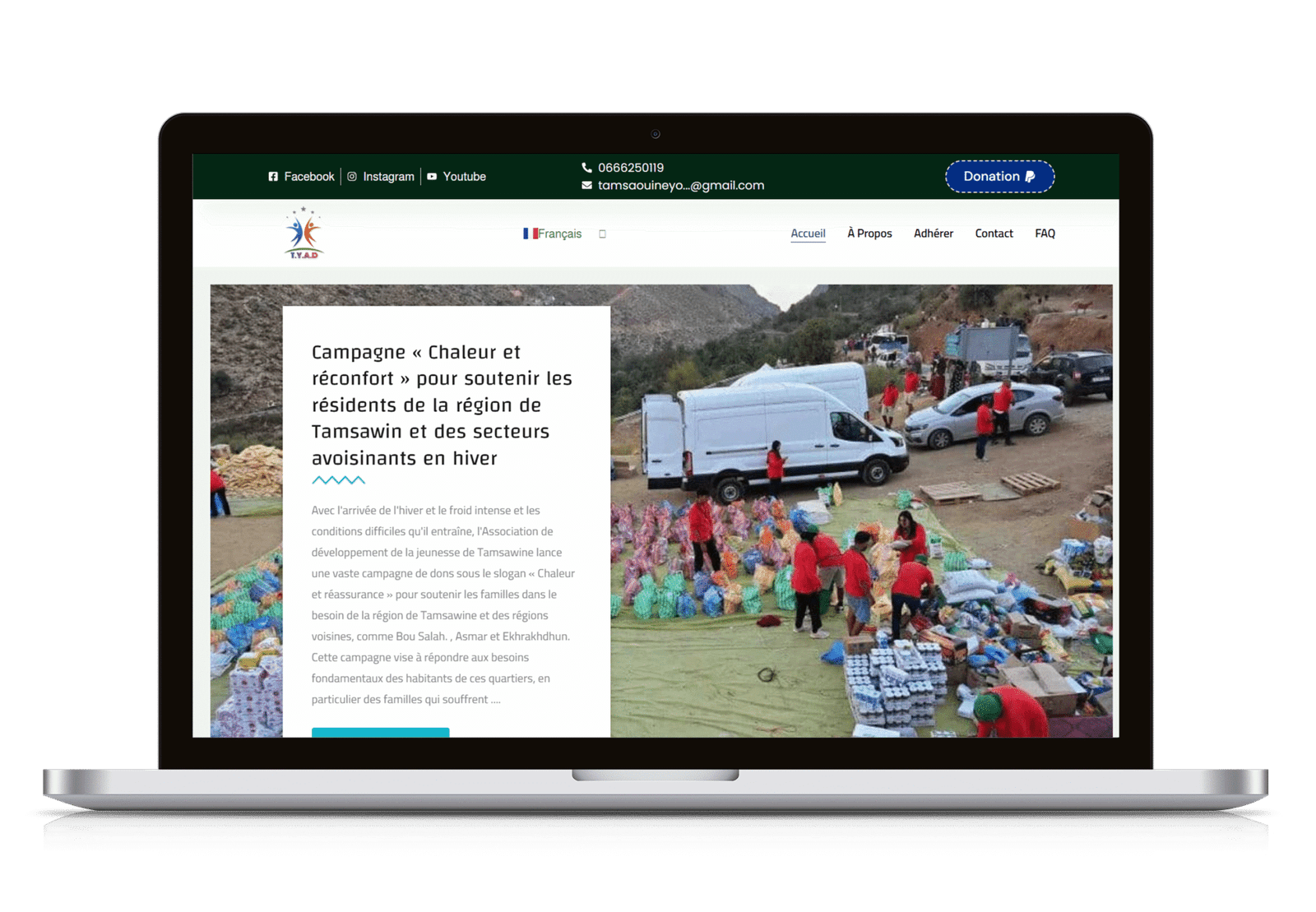
Task: Open Contact menu item
Action: coord(994,234)
